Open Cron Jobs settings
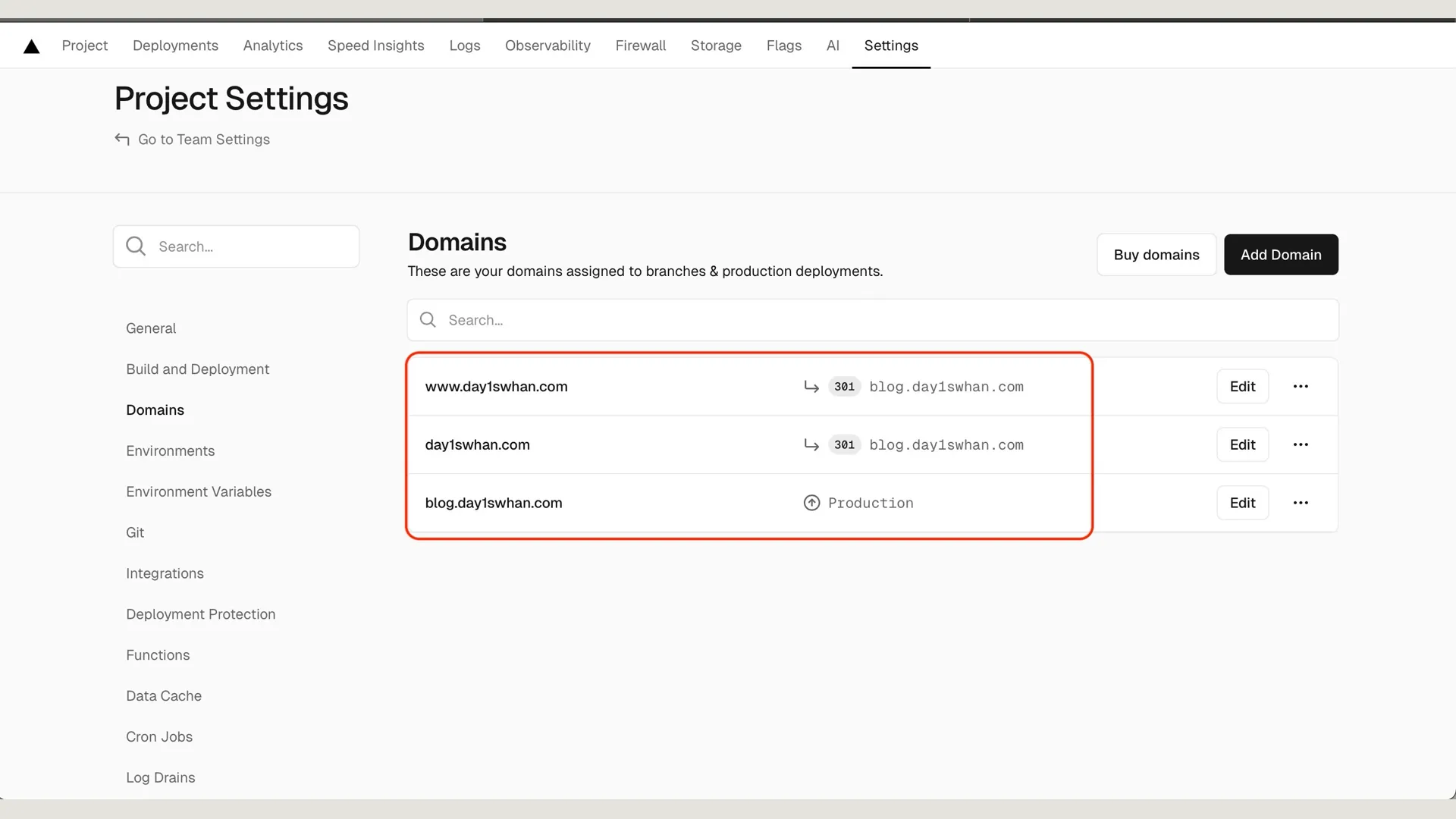The image size is (1456, 819). 159,737
